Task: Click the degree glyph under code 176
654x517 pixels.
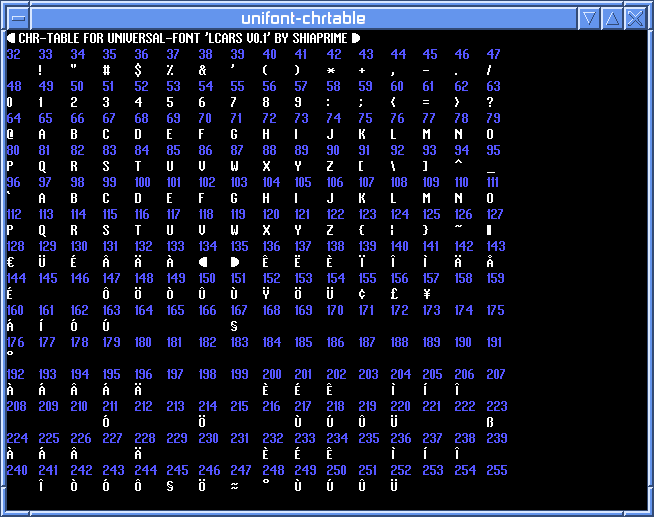Action: tap(10, 354)
